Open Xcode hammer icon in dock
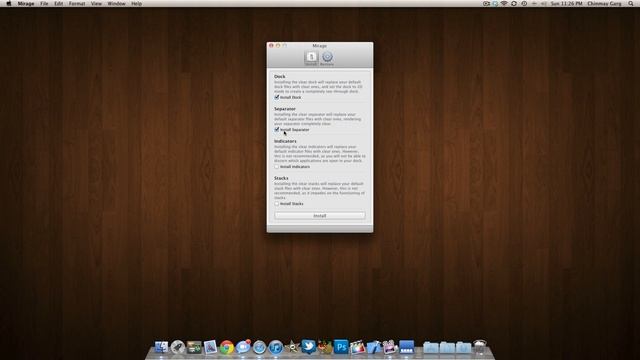 (373, 347)
